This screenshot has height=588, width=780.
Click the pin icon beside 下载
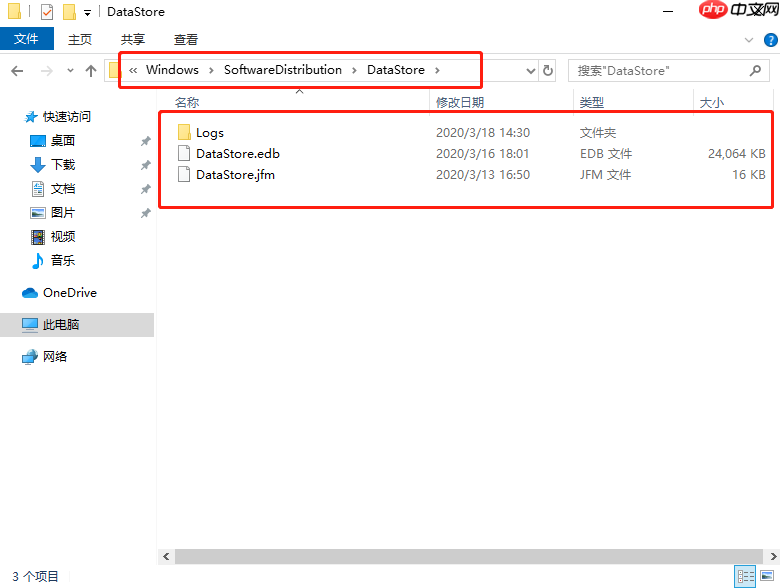145,165
